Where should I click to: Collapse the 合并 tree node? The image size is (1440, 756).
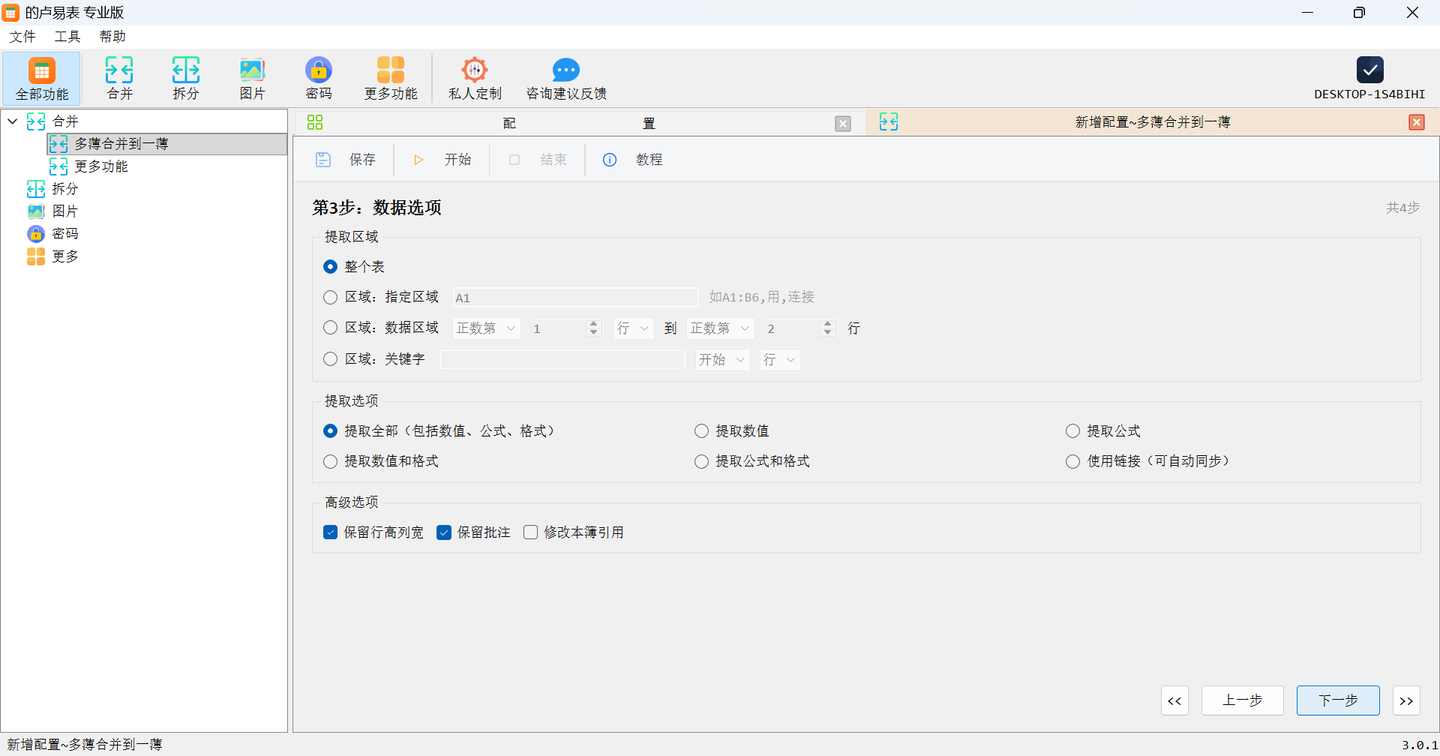[12, 122]
